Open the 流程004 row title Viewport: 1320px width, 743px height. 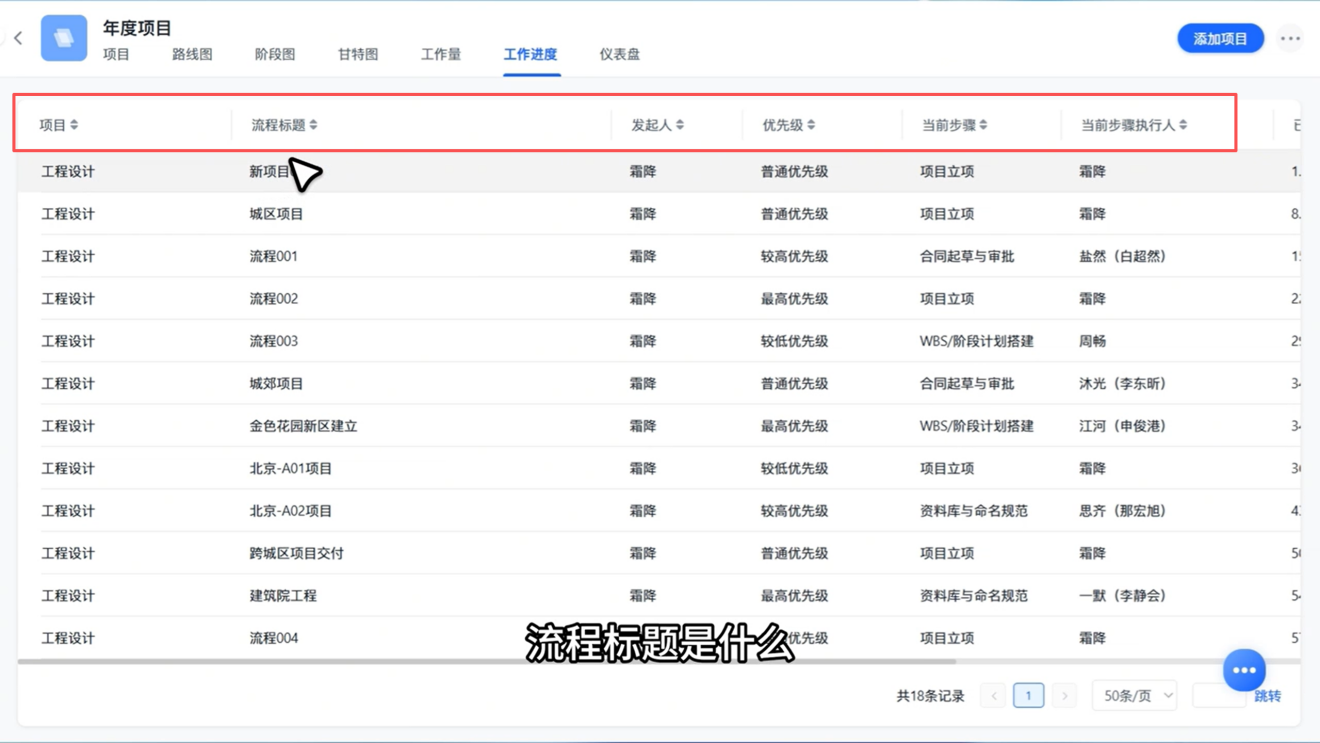click(273, 638)
